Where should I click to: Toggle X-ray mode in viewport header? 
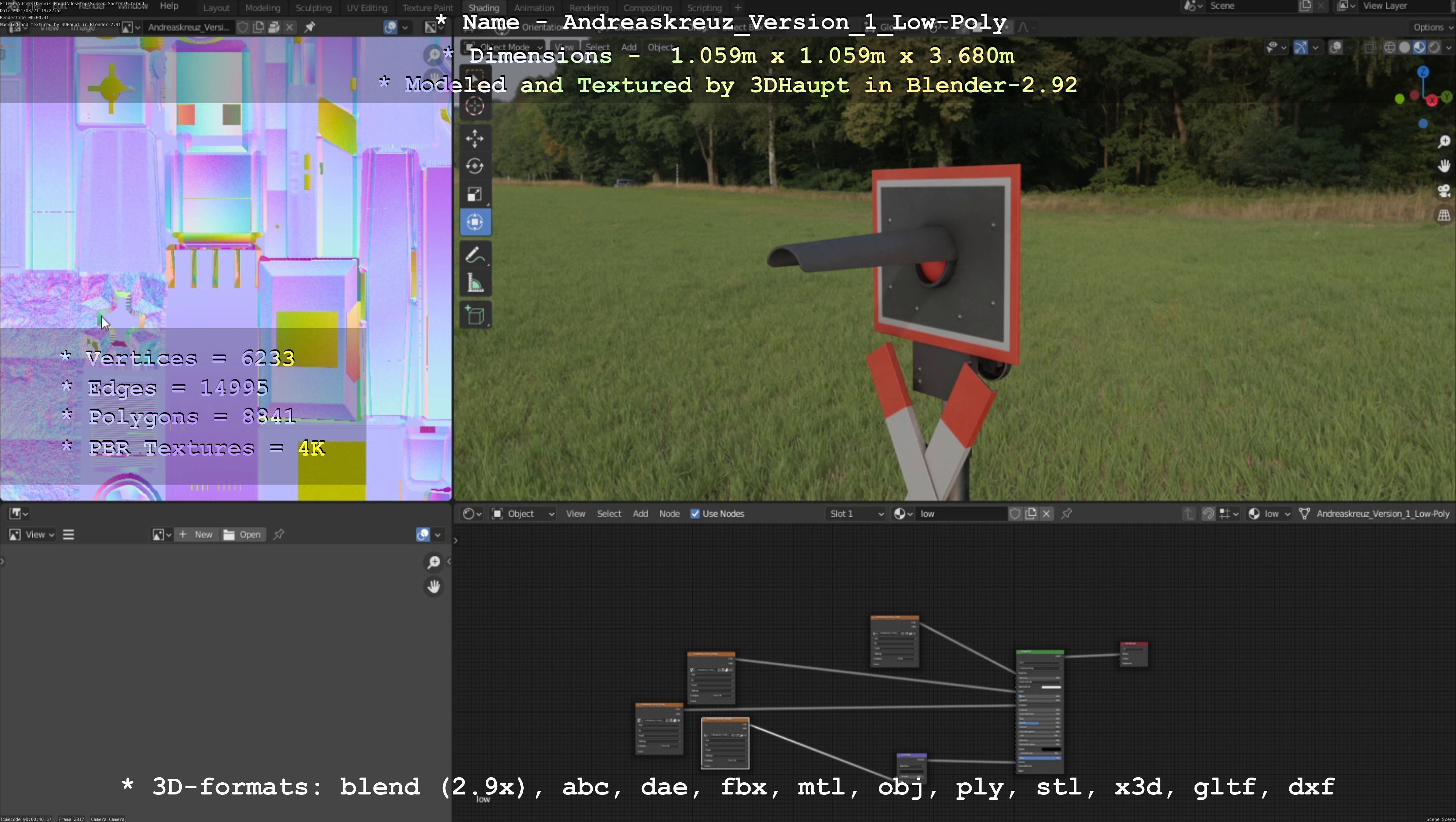1370,47
